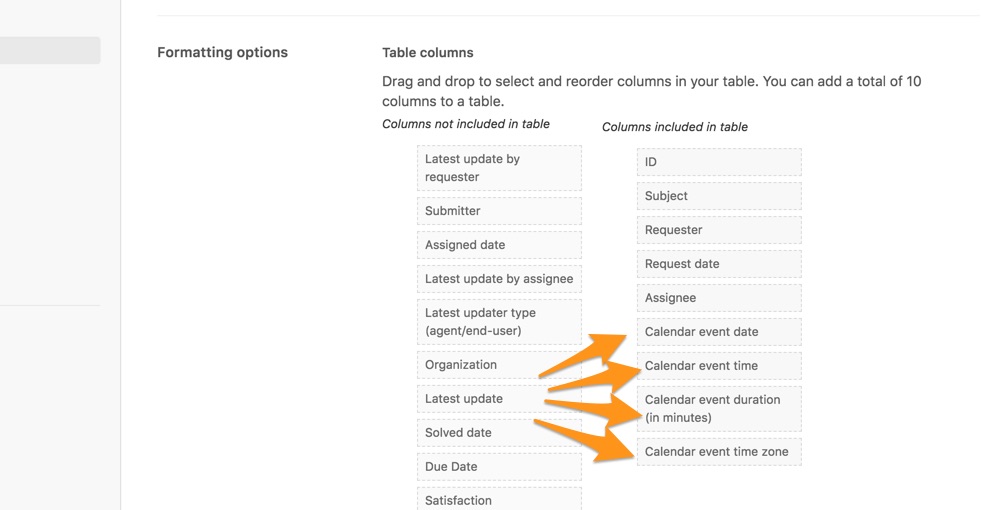Select the Calendar event time zone column
Viewport: 982px width, 510px height.
pyautogui.click(x=719, y=452)
